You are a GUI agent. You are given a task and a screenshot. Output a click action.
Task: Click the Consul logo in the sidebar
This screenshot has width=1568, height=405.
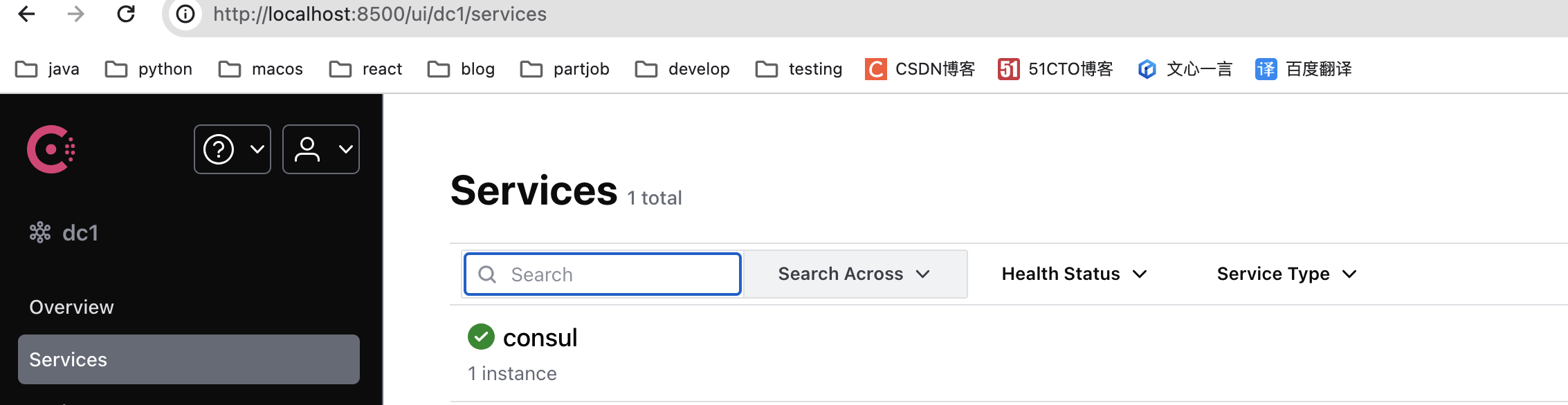(50, 149)
